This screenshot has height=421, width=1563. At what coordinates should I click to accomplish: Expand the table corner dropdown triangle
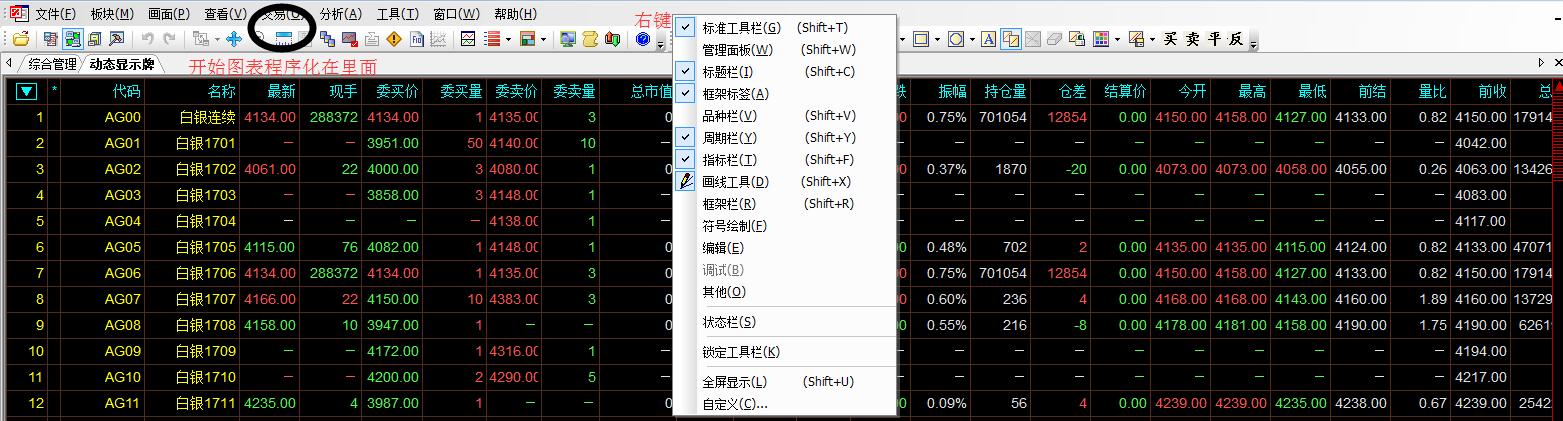27,92
